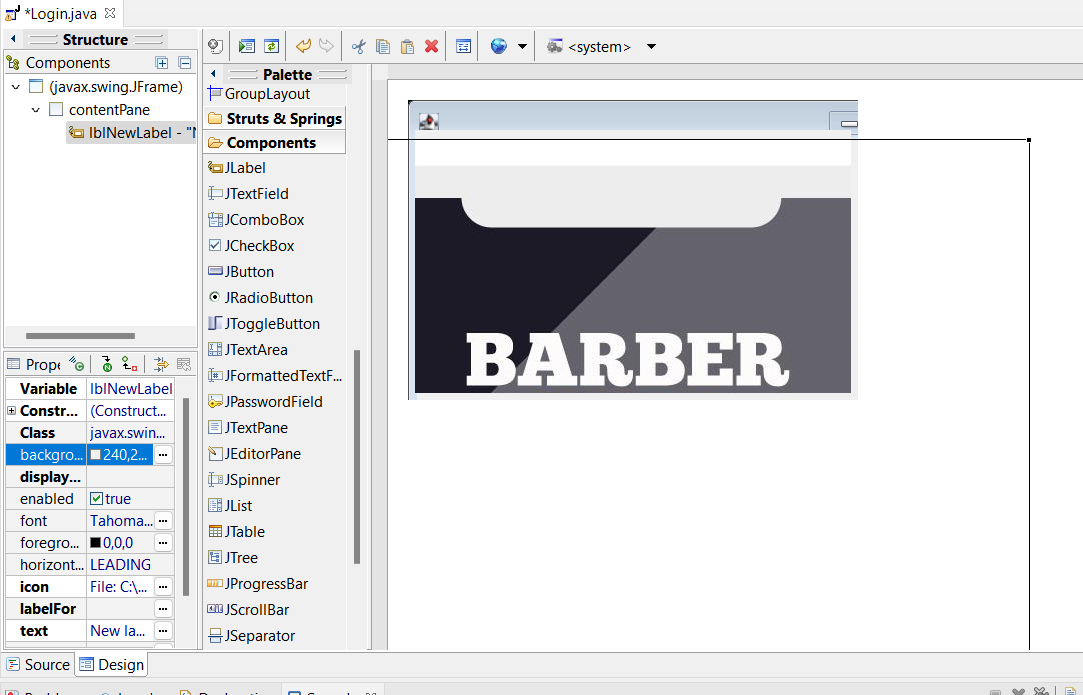Switch to the Source tab

(38, 665)
